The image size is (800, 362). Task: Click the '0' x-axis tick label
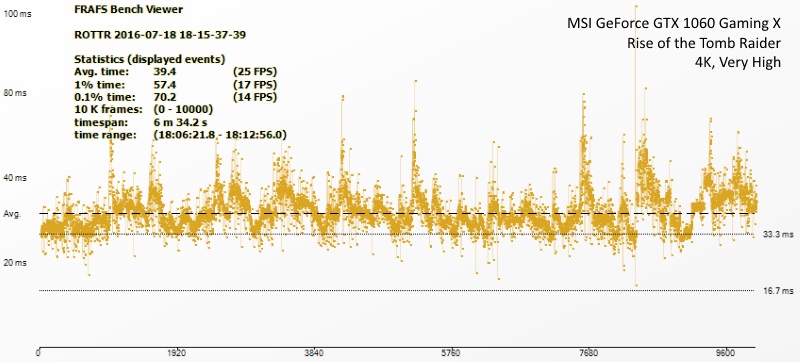39,353
